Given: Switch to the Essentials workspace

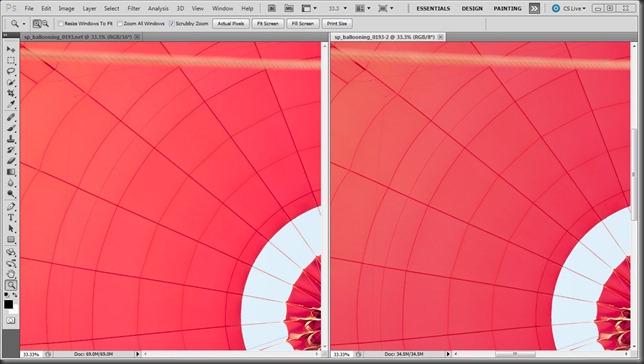Looking at the screenshot, I should click(433, 8).
